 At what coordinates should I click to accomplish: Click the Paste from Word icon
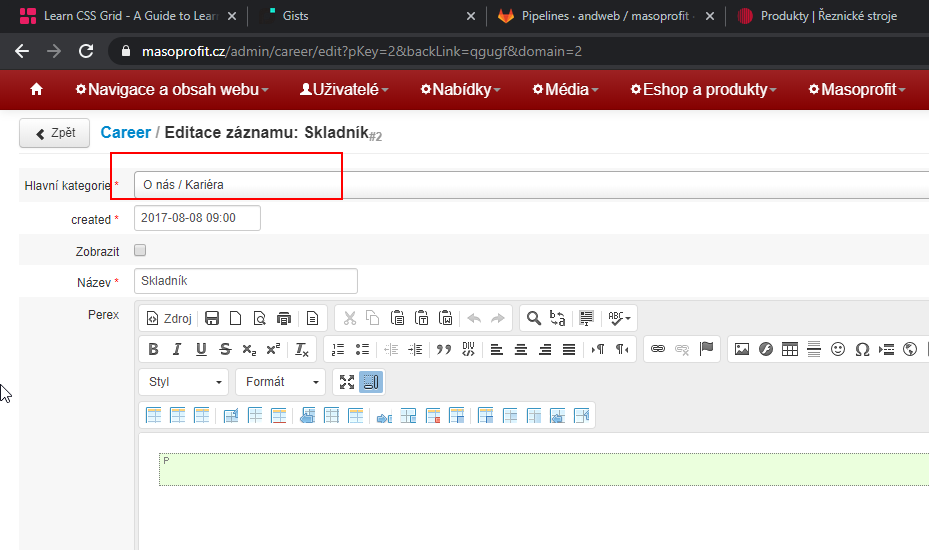pos(446,318)
